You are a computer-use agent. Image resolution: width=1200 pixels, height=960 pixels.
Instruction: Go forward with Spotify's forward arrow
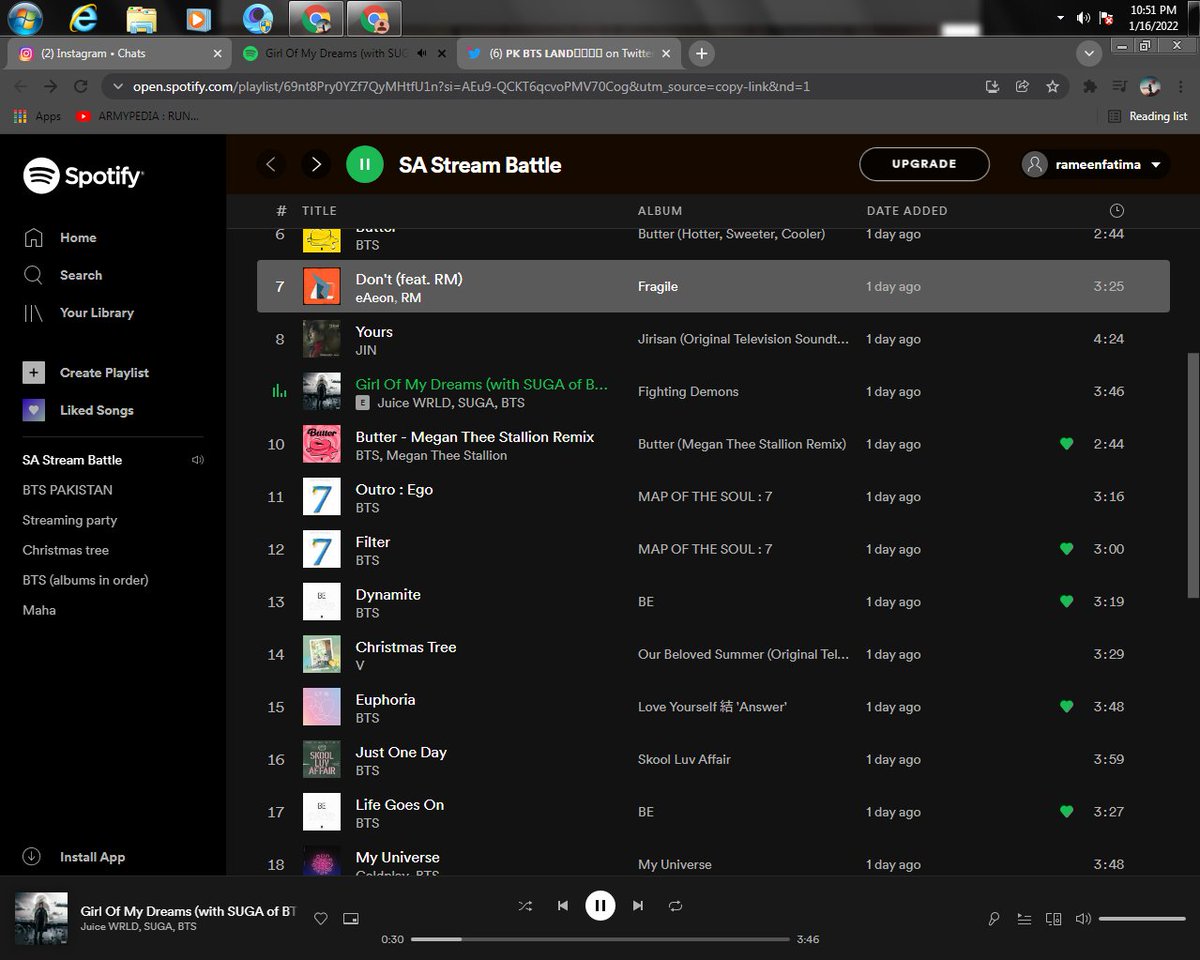(316, 164)
